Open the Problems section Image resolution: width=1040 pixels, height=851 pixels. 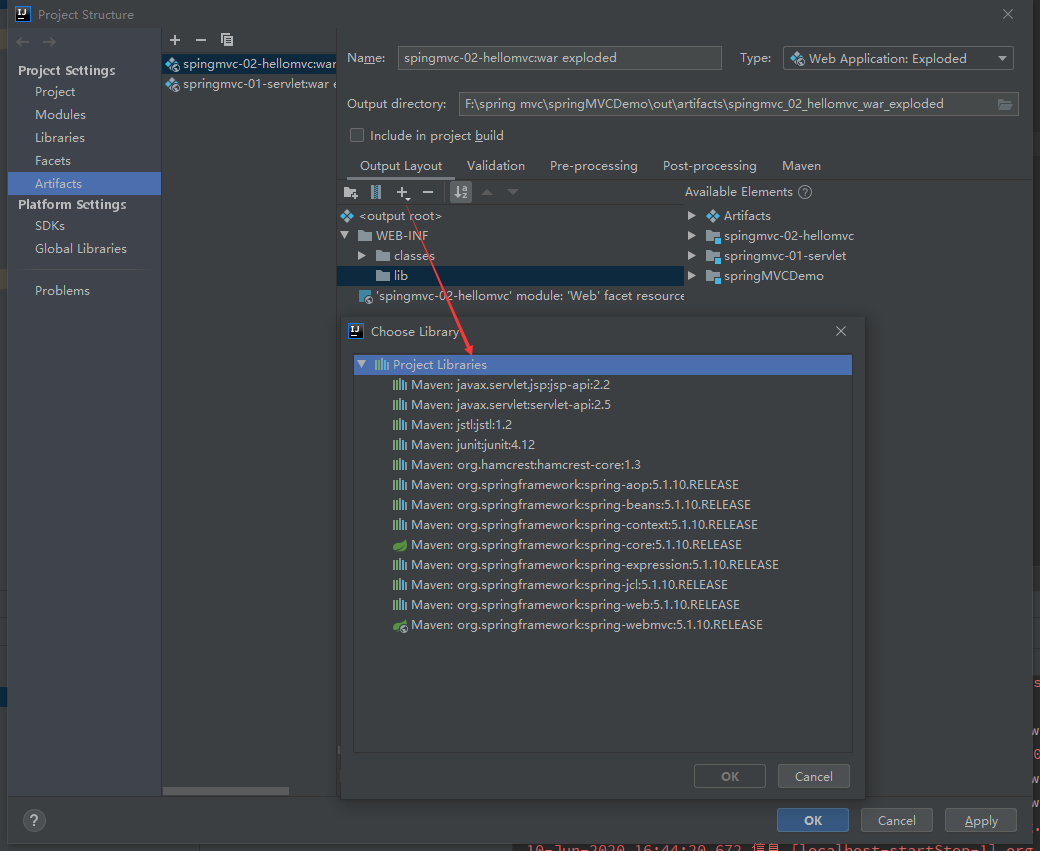point(62,291)
